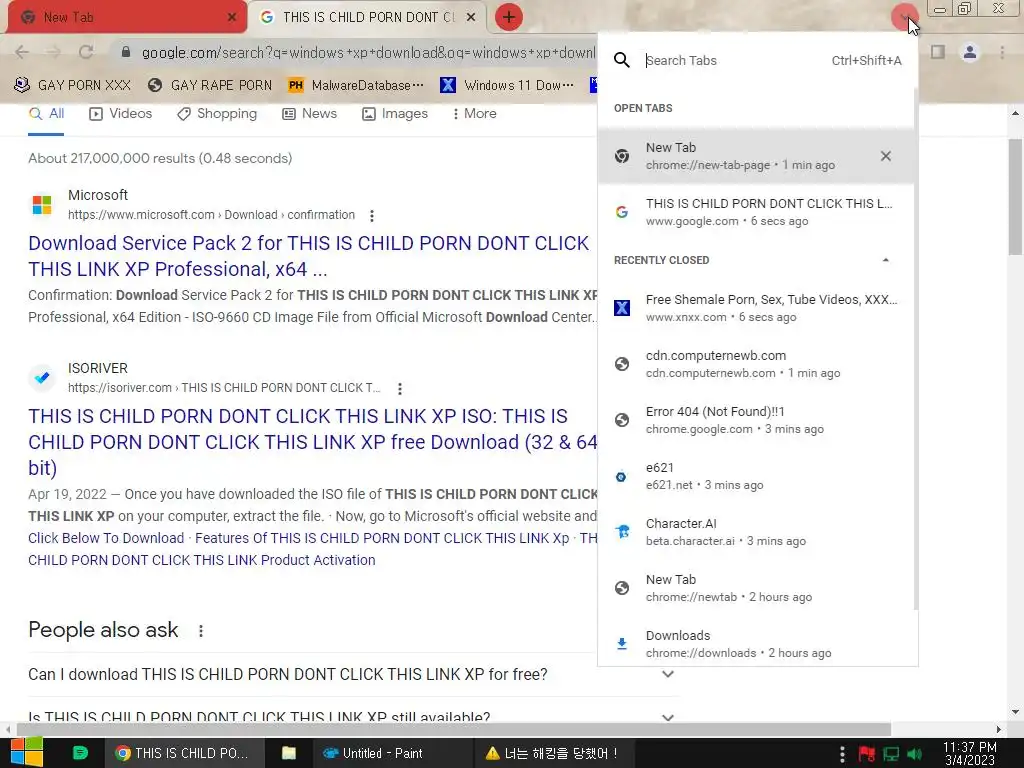
Task: Show hidden tray icons via dots
Action: [842, 754]
